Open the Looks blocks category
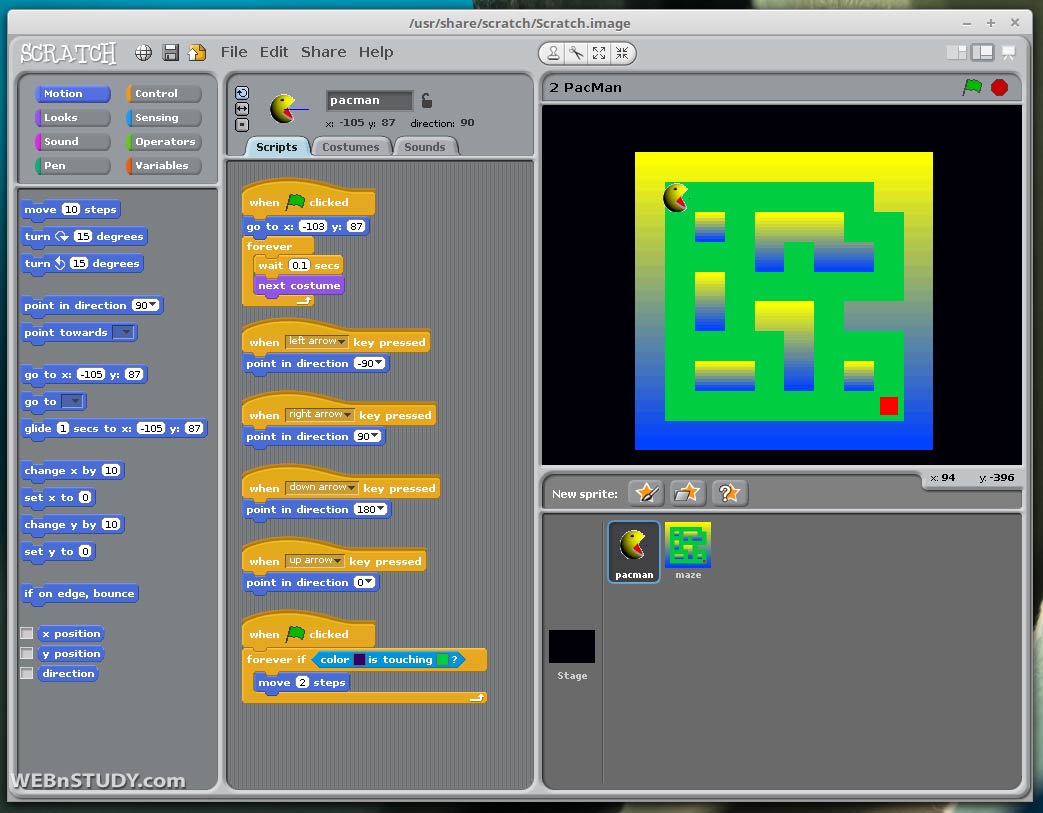Image resolution: width=1043 pixels, height=813 pixels. (x=73, y=118)
